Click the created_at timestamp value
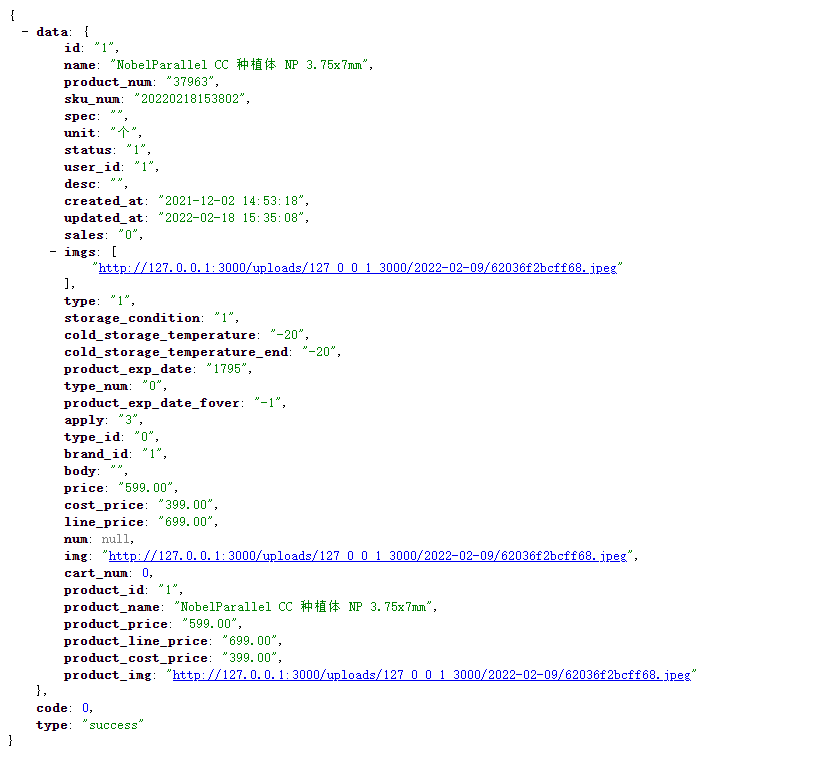 [x=232, y=201]
